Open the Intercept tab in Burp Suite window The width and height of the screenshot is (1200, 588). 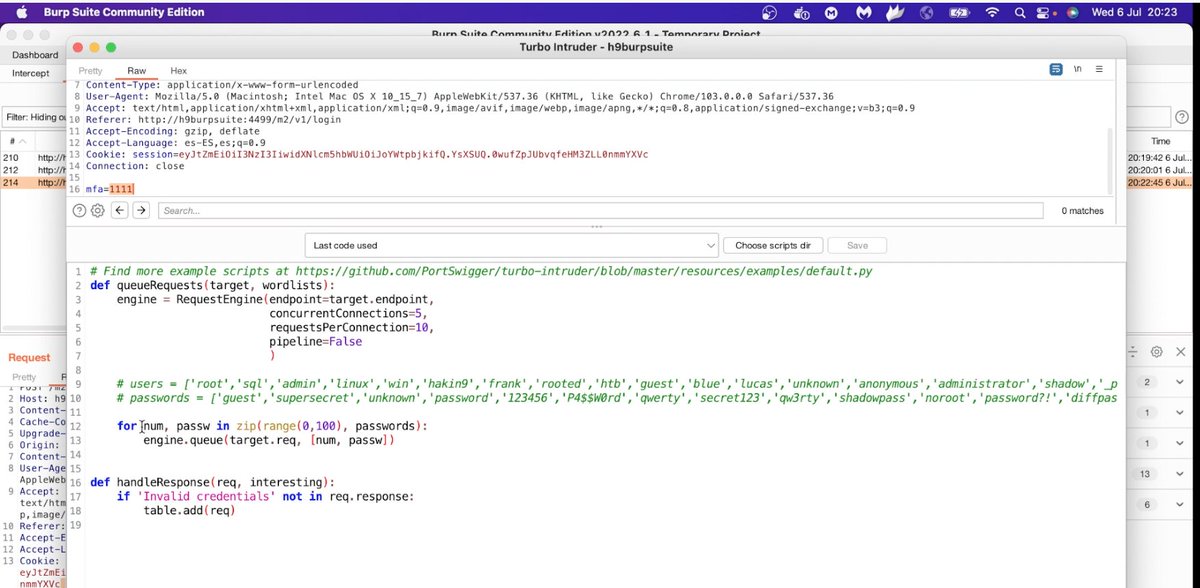coord(30,74)
